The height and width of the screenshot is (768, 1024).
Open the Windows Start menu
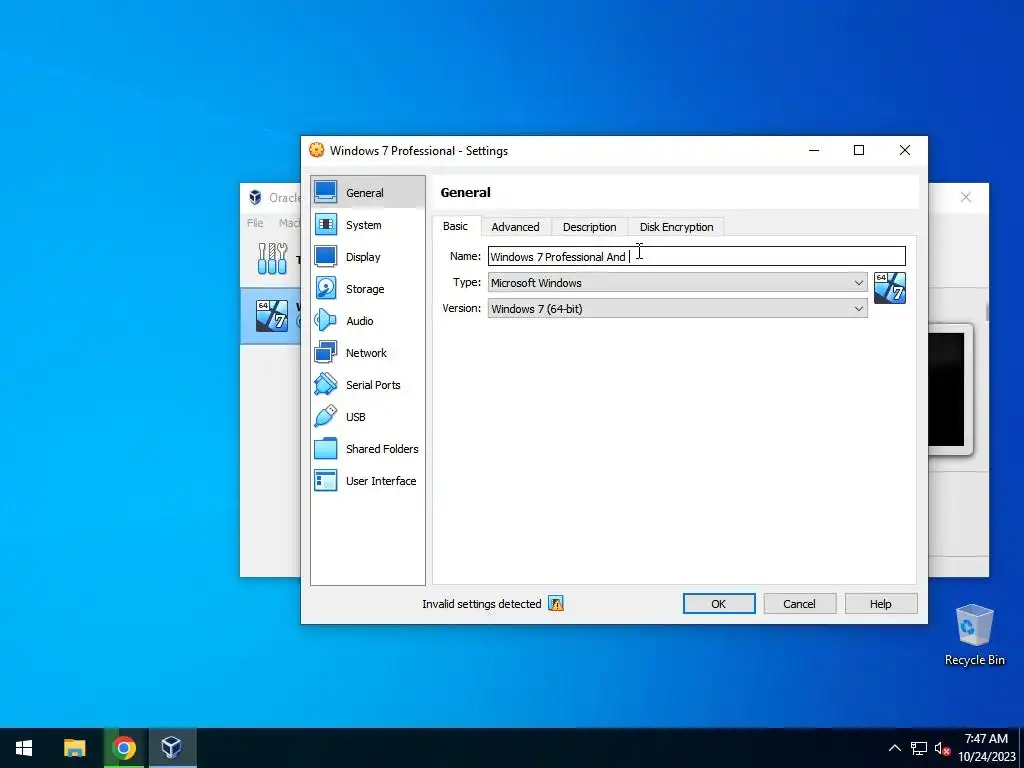[24, 748]
